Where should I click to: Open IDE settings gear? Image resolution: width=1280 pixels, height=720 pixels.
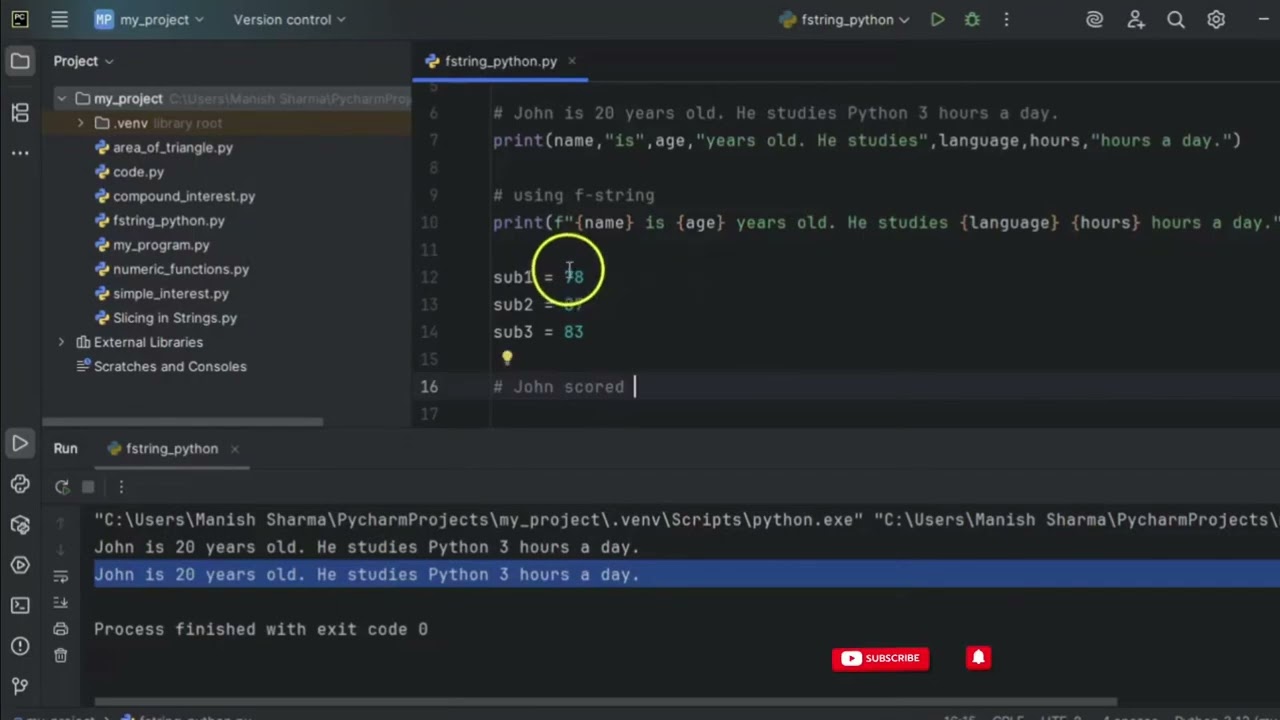point(1216,19)
